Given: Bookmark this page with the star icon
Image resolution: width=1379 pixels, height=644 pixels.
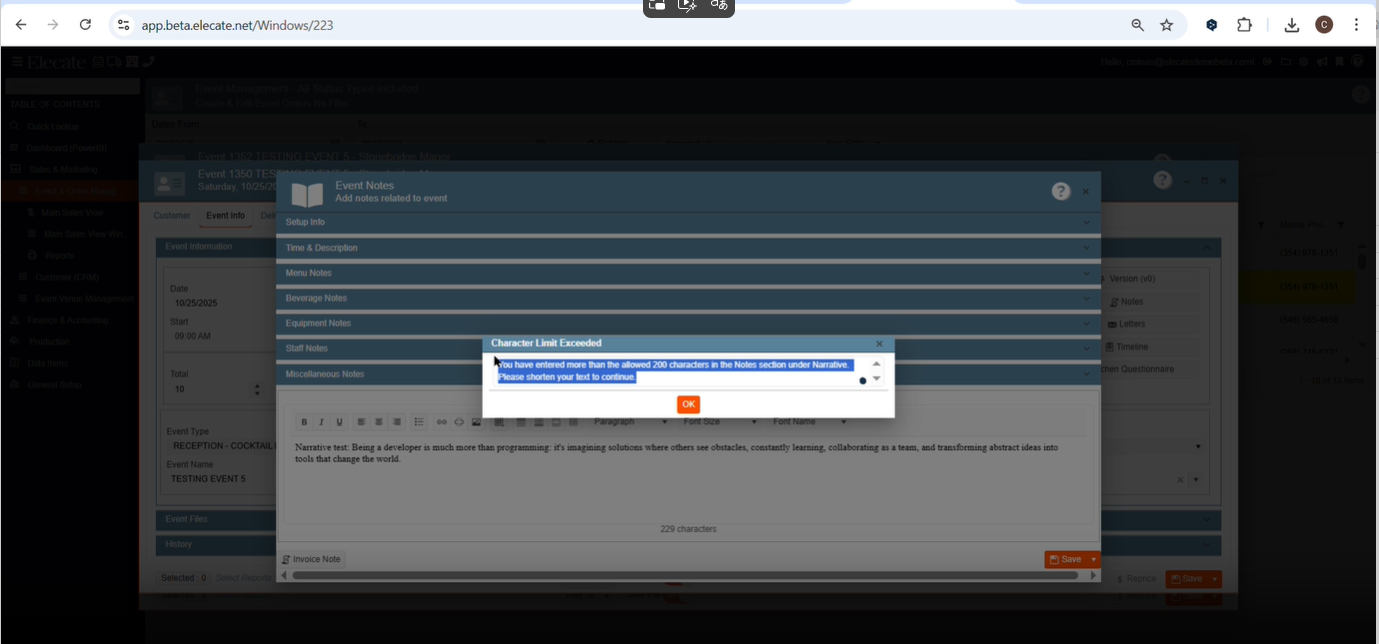Looking at the screenshot, I should click(1166, 25).
